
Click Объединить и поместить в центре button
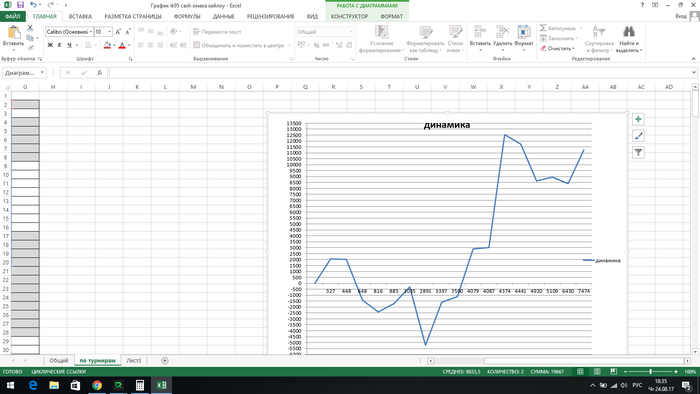[239, 45]
